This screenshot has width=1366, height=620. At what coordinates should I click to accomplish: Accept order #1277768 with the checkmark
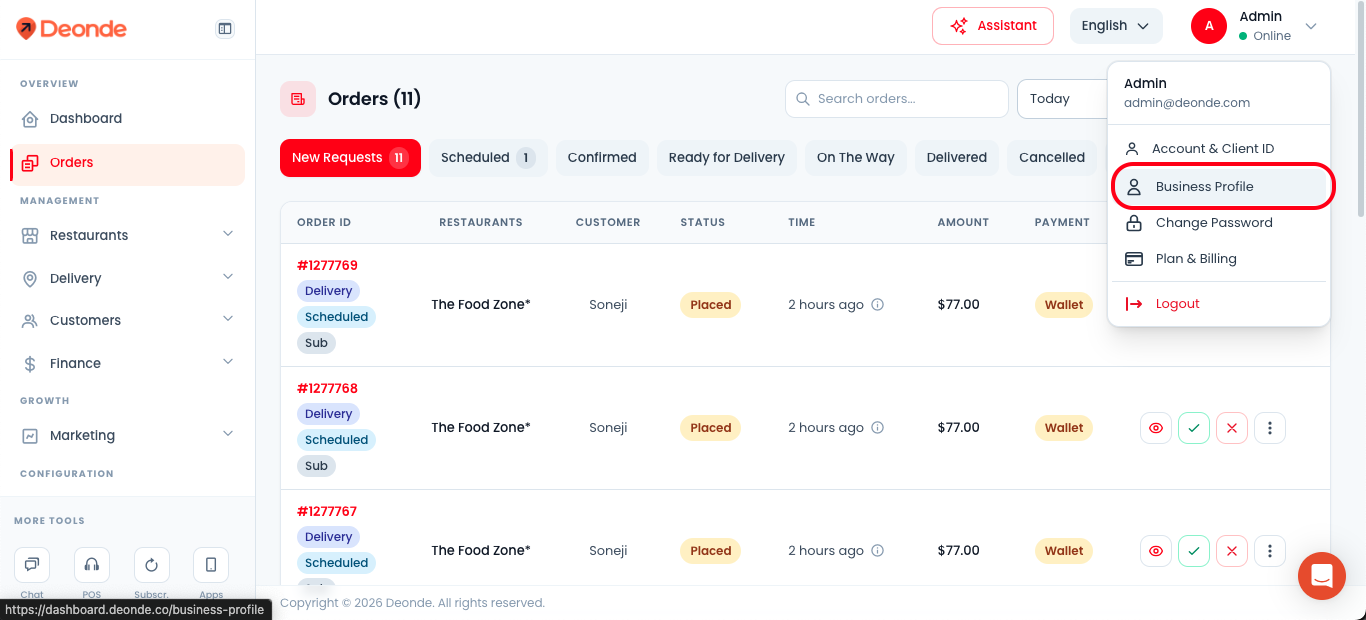(x=1194, y=428)
